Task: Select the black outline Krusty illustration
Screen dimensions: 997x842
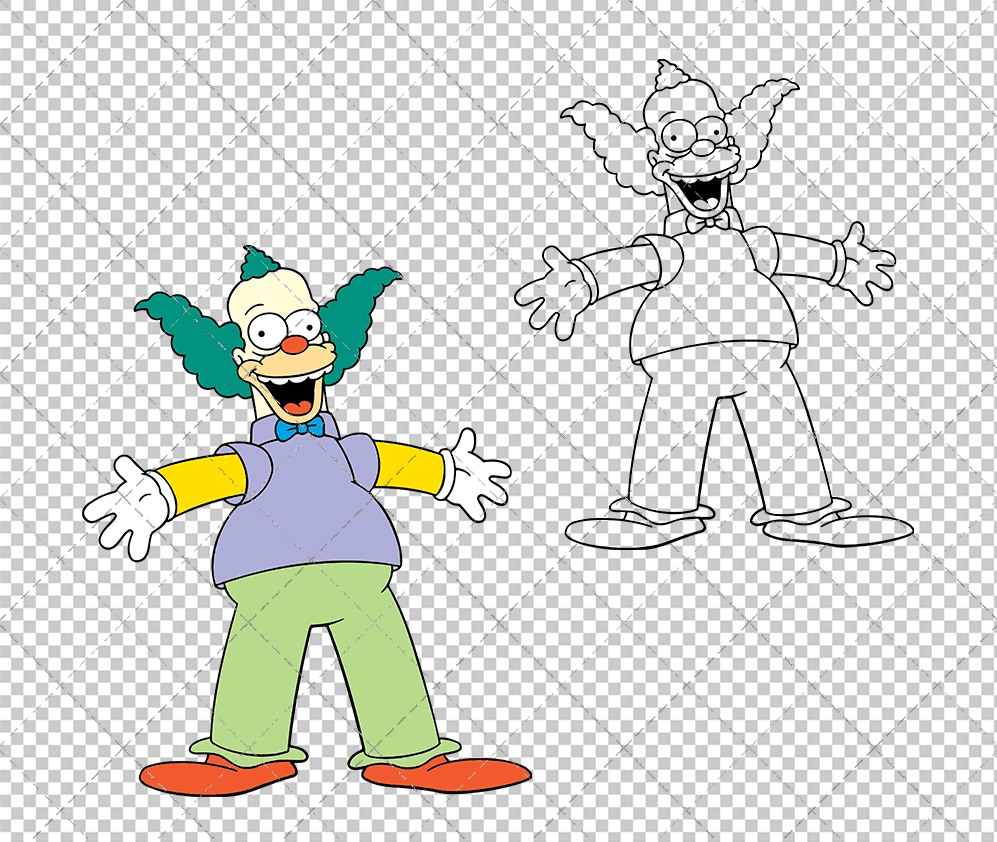Action: pos(712,305)
